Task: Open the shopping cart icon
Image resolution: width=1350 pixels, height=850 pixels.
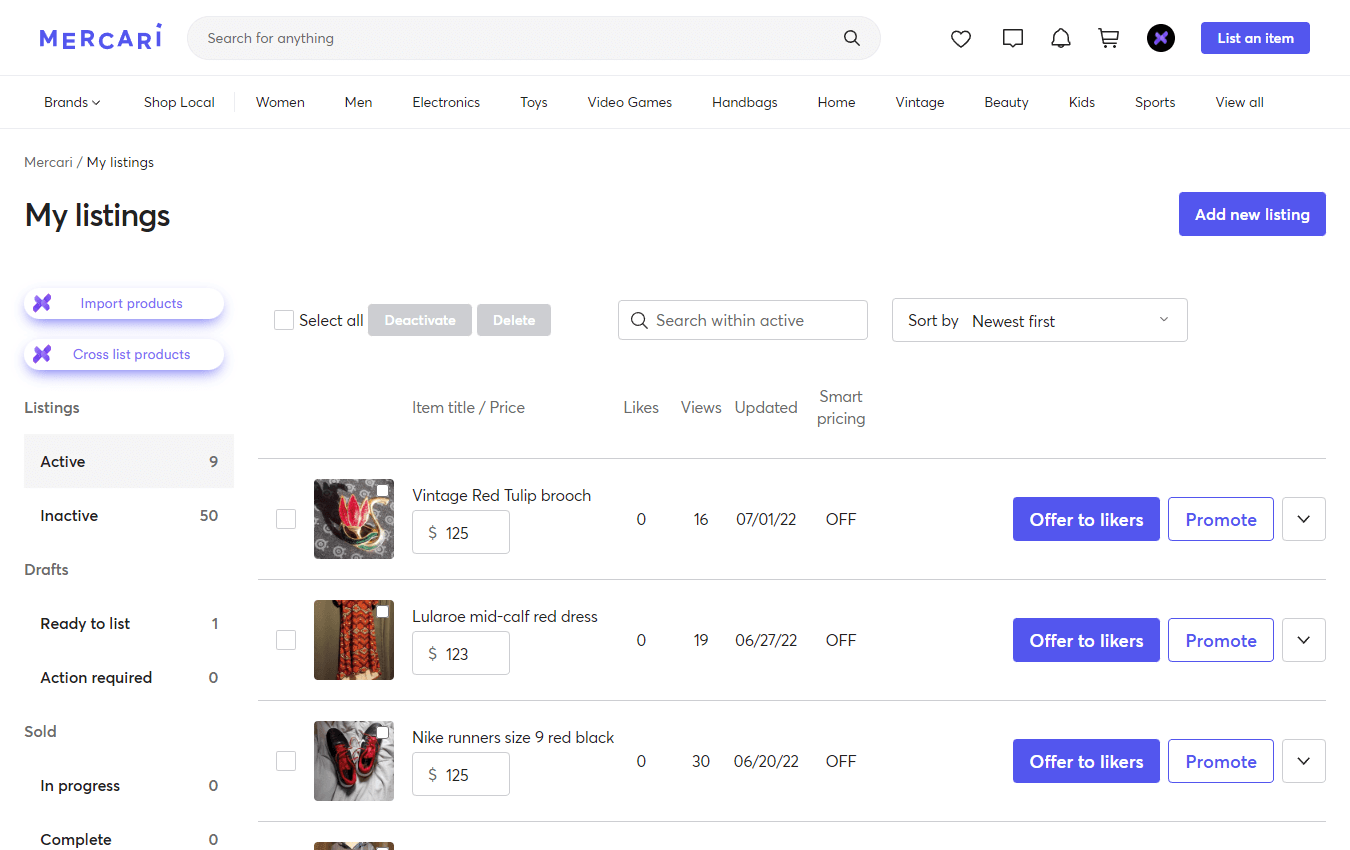Action: pyautogui.click(x=1108, y=37)
